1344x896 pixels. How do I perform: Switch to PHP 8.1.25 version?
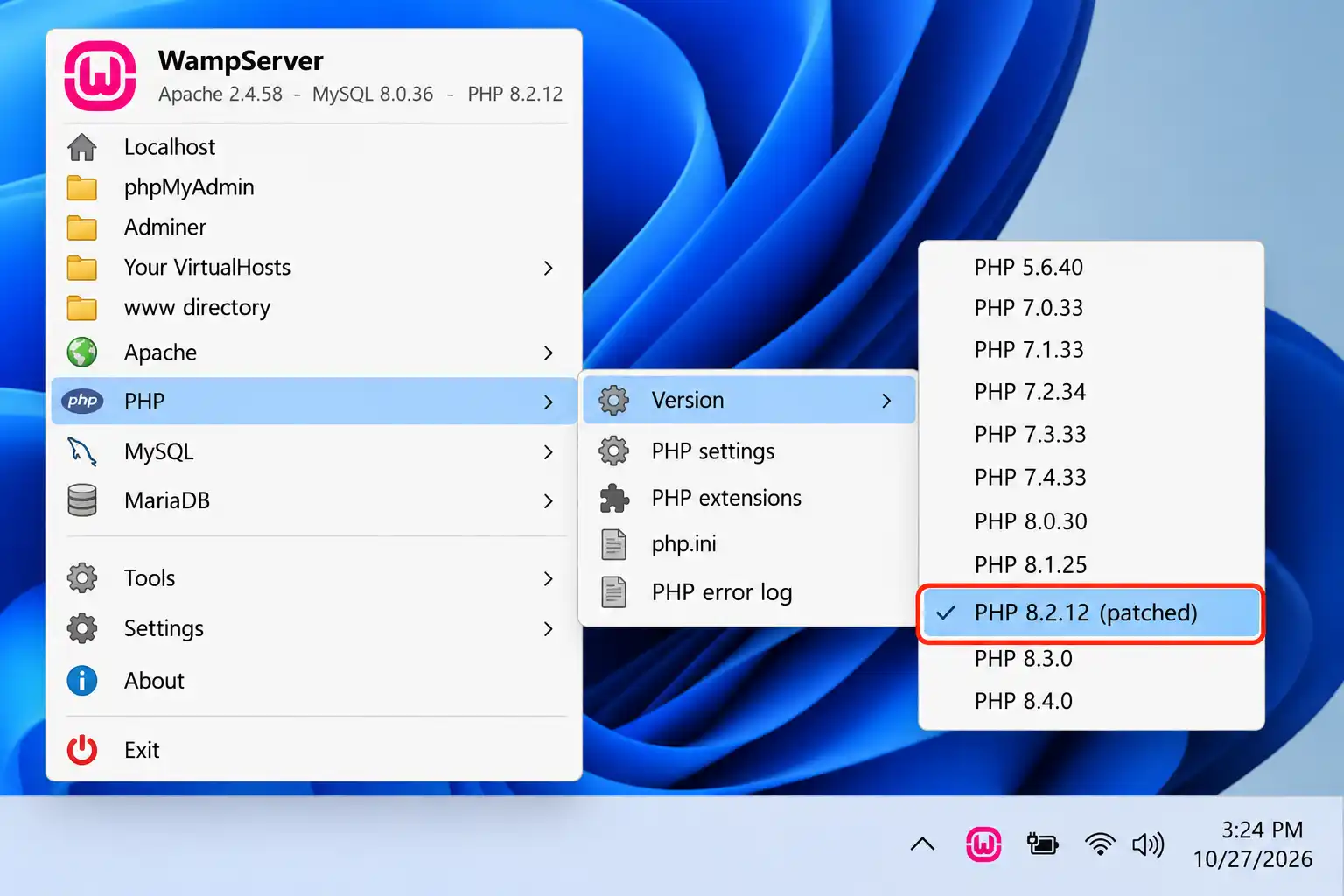(1091, 565)
